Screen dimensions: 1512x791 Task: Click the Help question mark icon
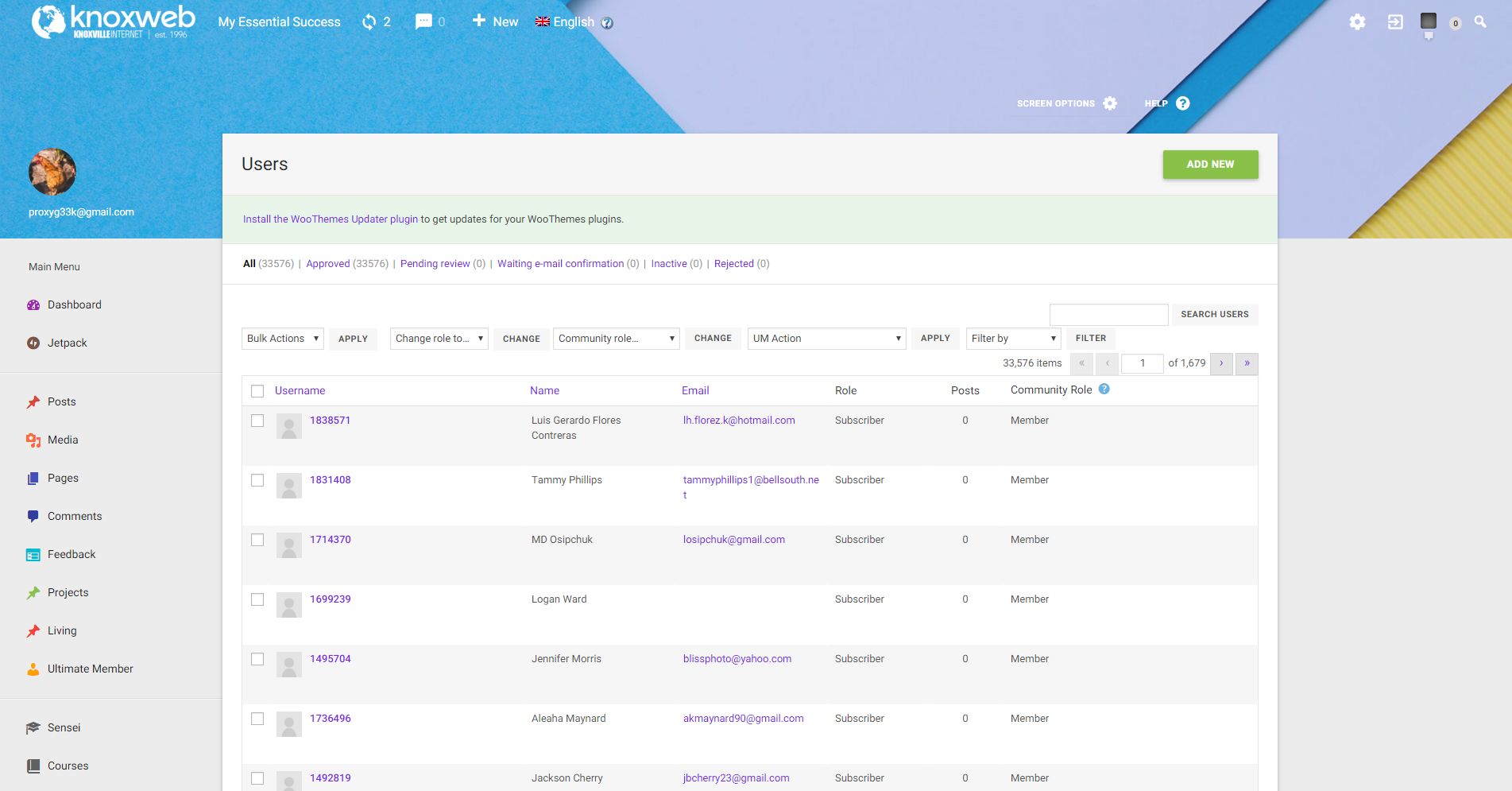point(1182,103)
